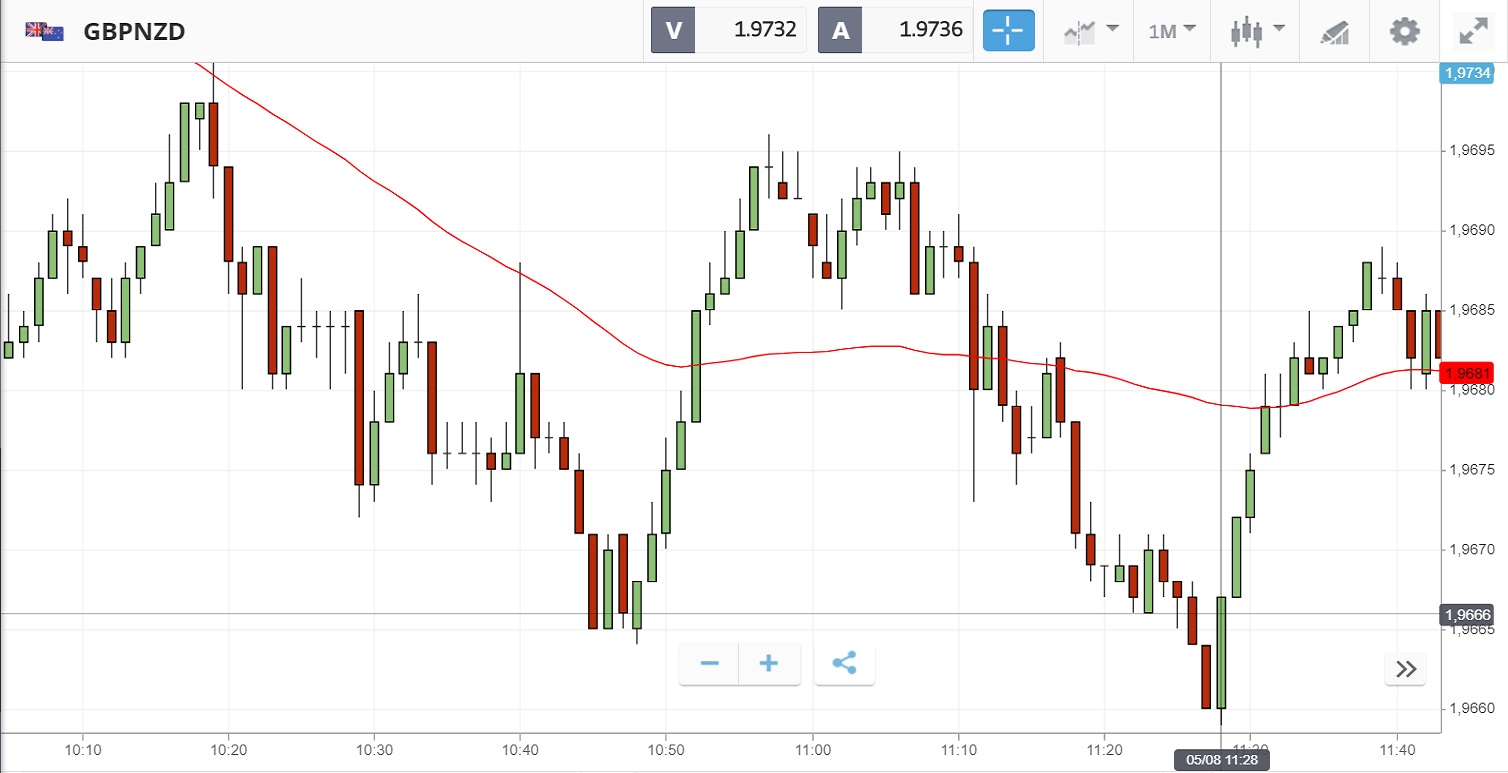Open chart settings gear
This screenshot has width=1508, height=773.
coord(1405,30)
